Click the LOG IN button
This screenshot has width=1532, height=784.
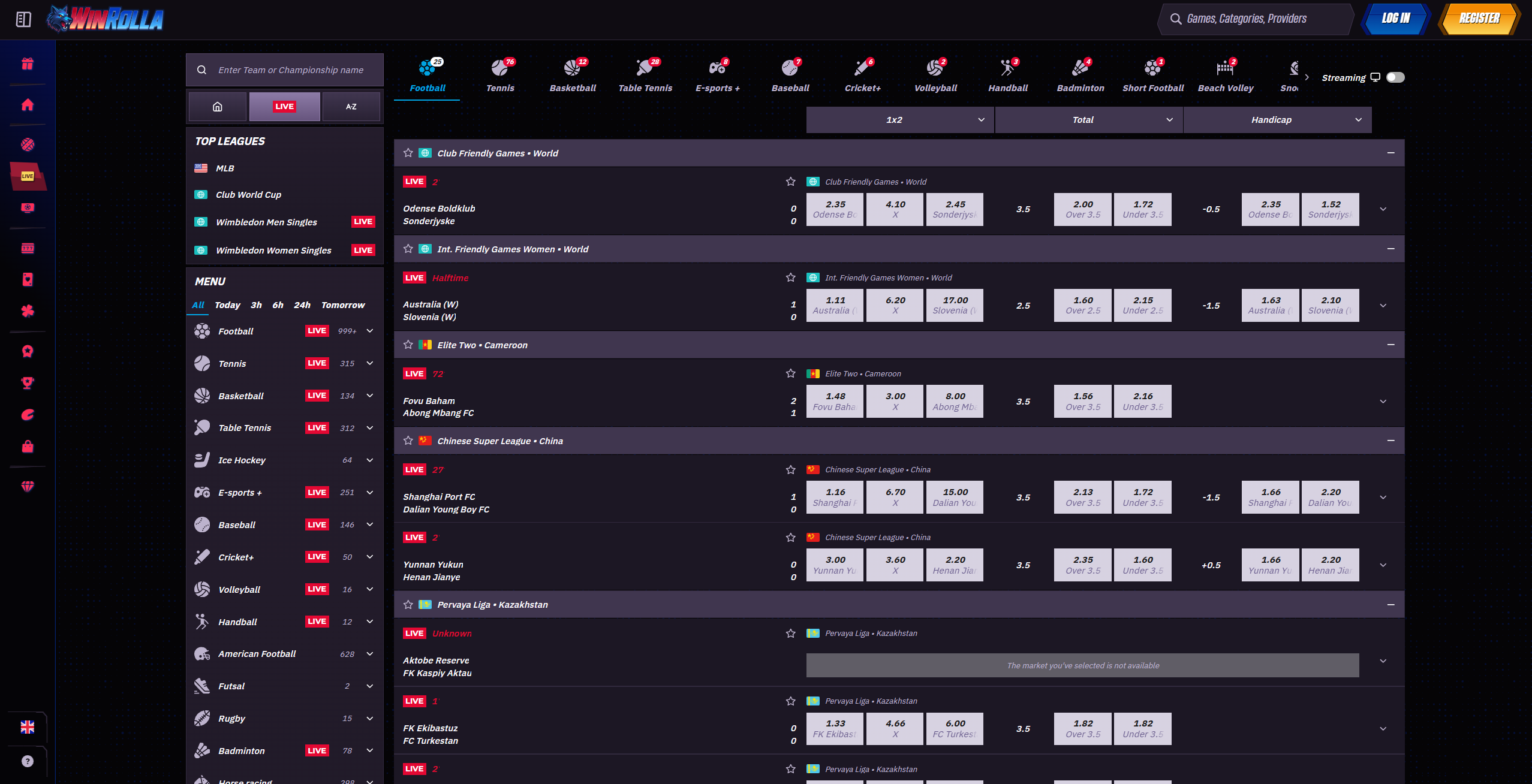[1396, 19]
